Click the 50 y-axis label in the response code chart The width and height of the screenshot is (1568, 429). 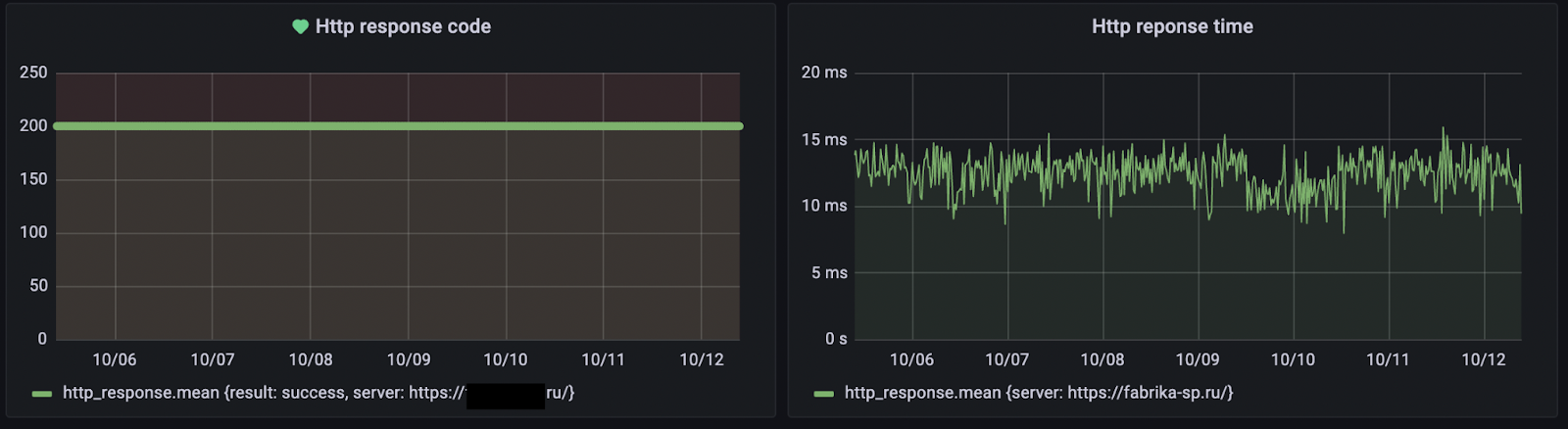pyautogui.click(x=38, y=286)
